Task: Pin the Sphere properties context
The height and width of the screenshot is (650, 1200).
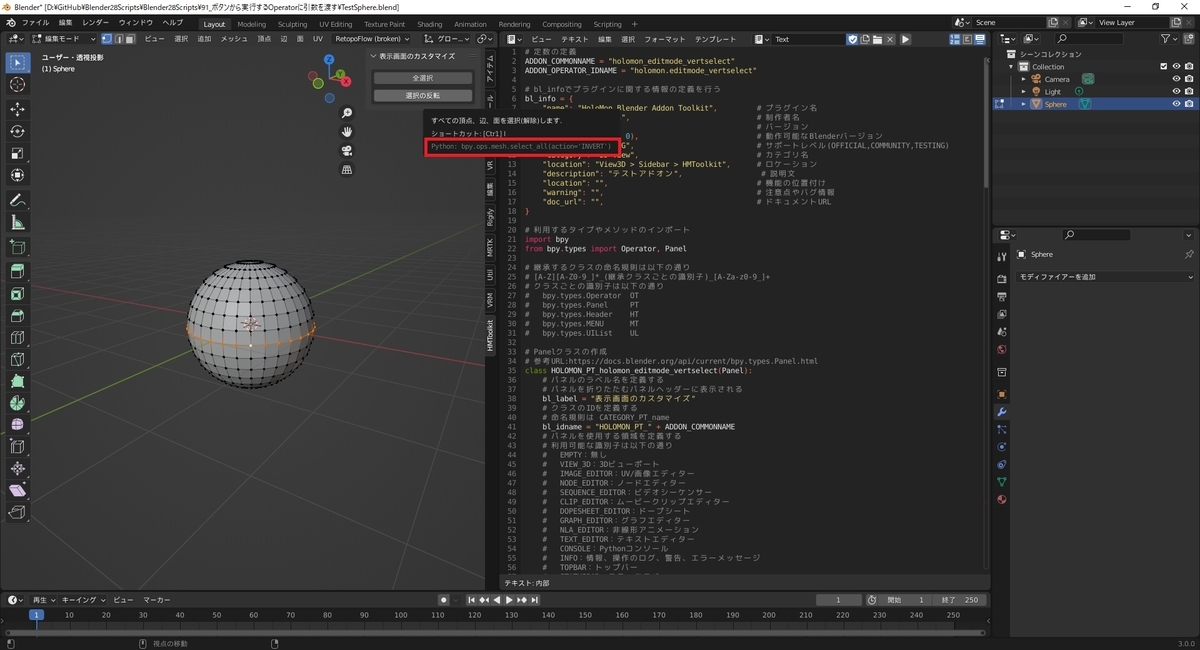Action: pyautogui.click(x=1189, y=255)
